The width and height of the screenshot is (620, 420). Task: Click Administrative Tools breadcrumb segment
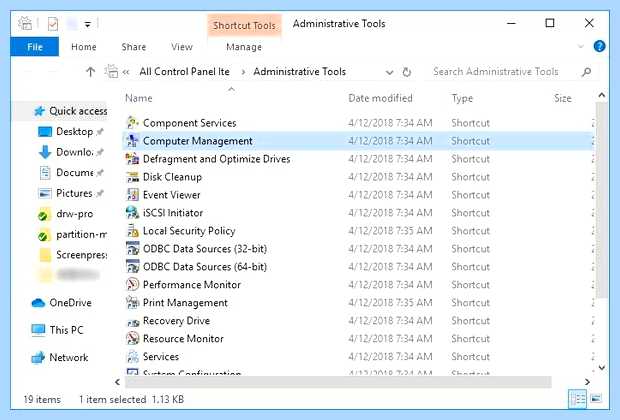(300, 72)
